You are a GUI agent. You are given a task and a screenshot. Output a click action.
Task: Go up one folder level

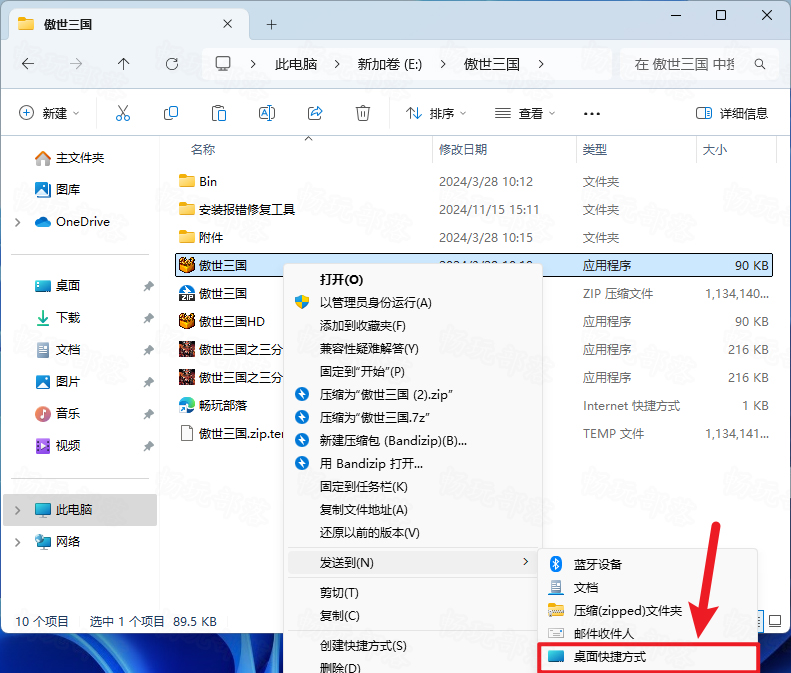pyautogui.click(x=124, y=64)
